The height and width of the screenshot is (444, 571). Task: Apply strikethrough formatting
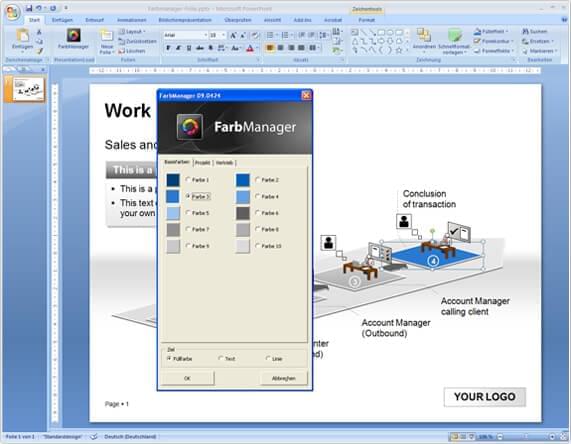(x=200, y=48)
